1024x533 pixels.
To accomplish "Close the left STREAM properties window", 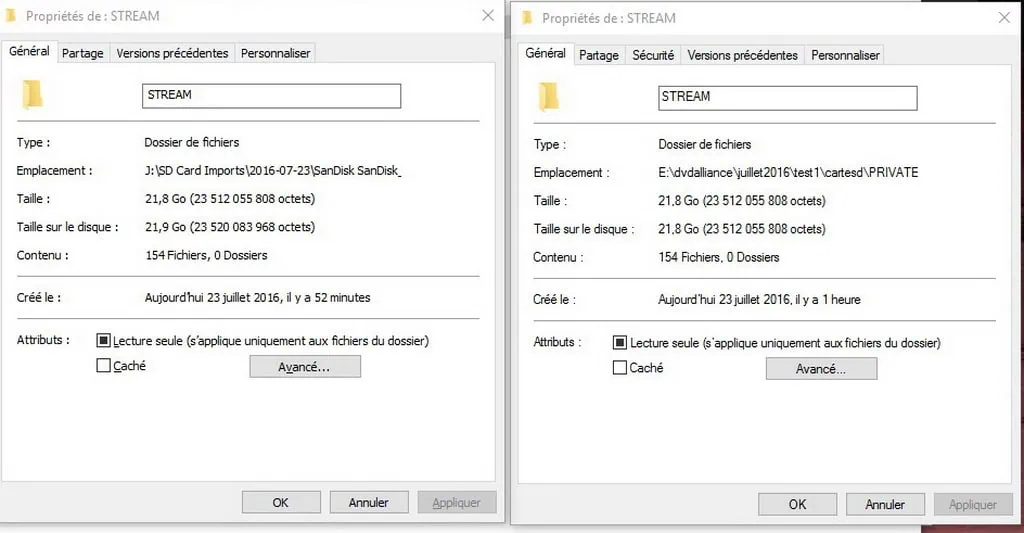I will (487, 16).
